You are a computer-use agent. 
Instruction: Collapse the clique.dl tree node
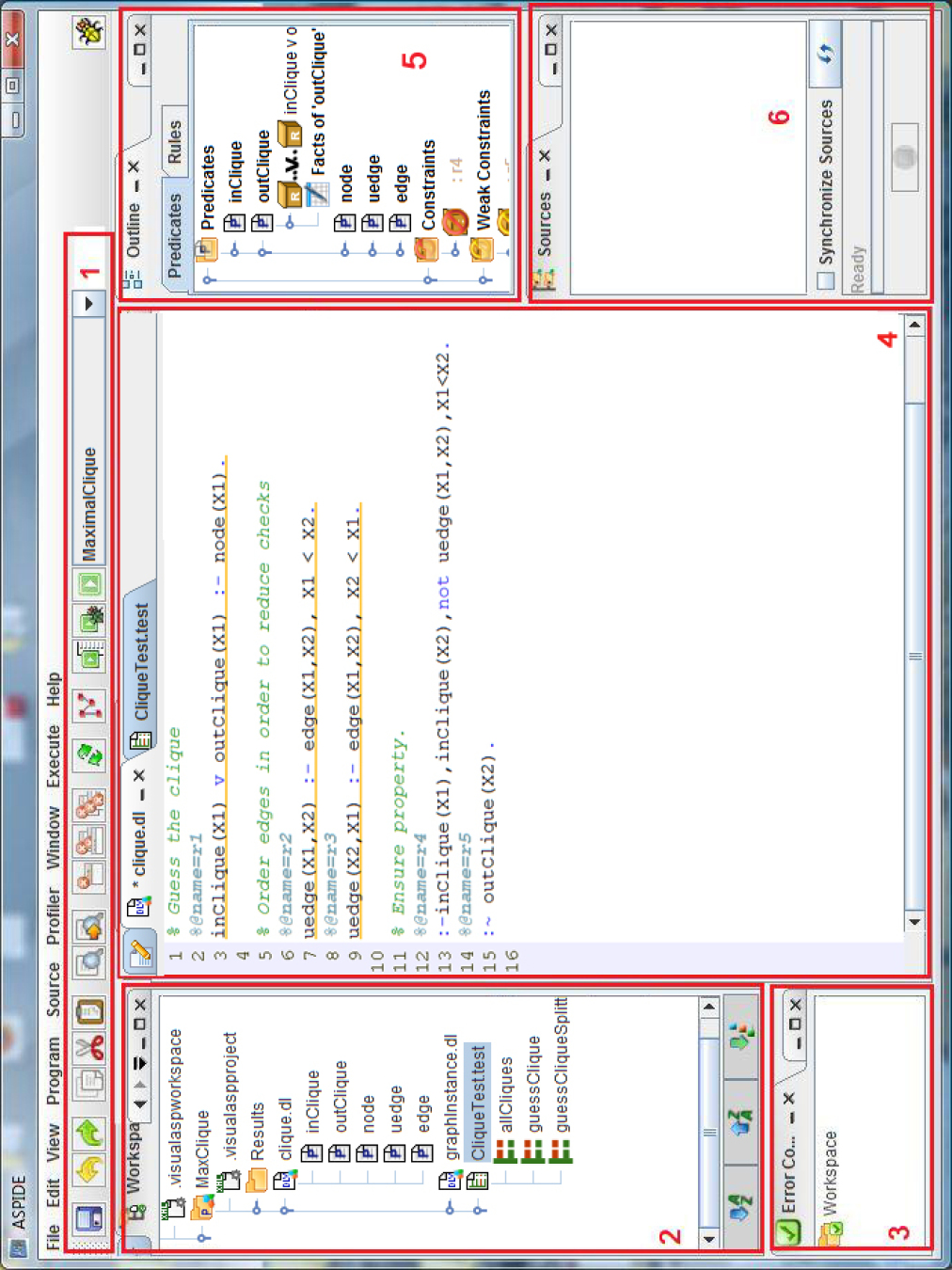click(284, 1210)
